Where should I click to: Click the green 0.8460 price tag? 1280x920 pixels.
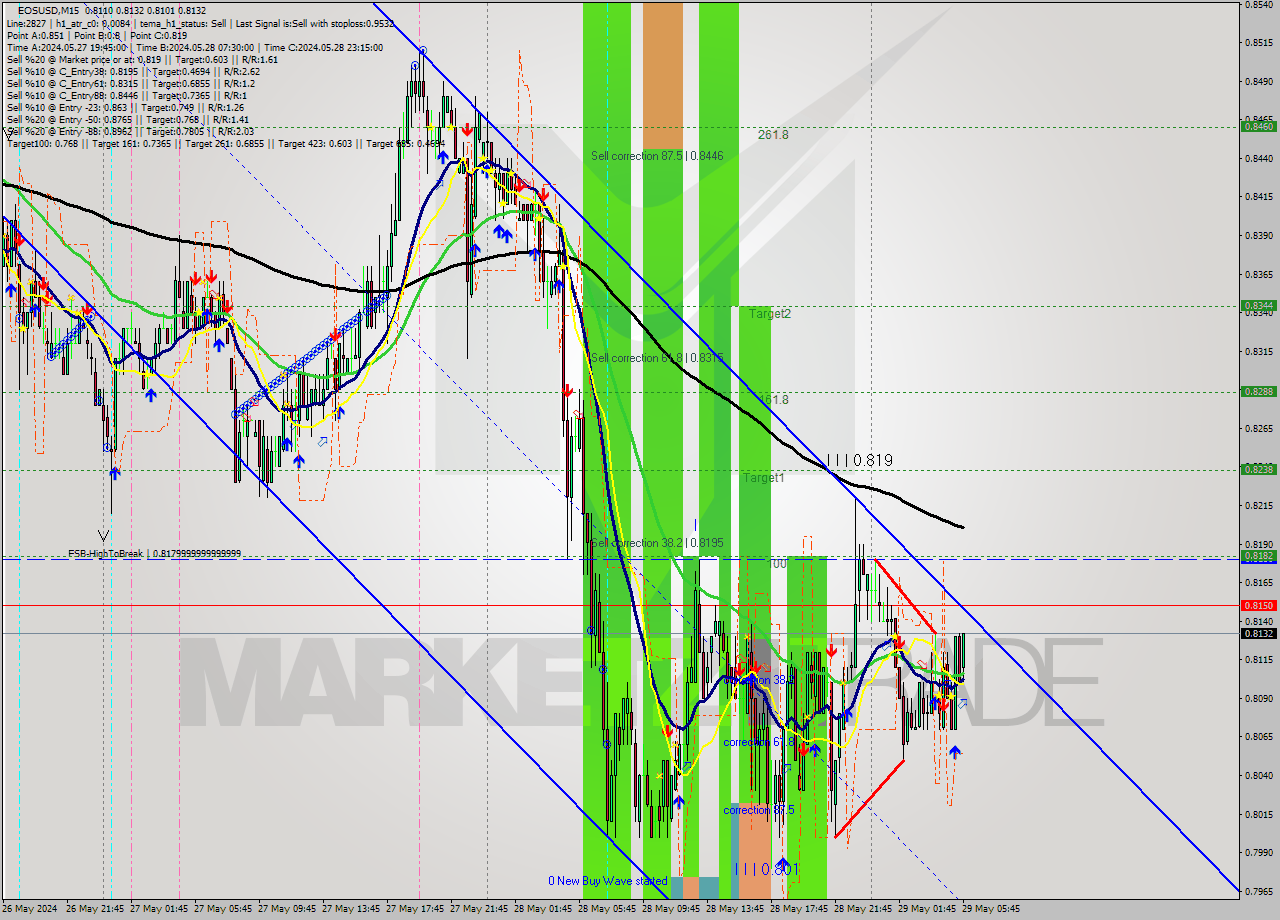[1258, 127]
